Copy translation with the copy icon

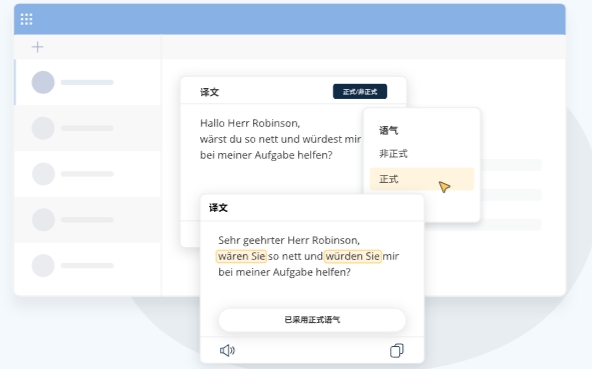(396, 350)
